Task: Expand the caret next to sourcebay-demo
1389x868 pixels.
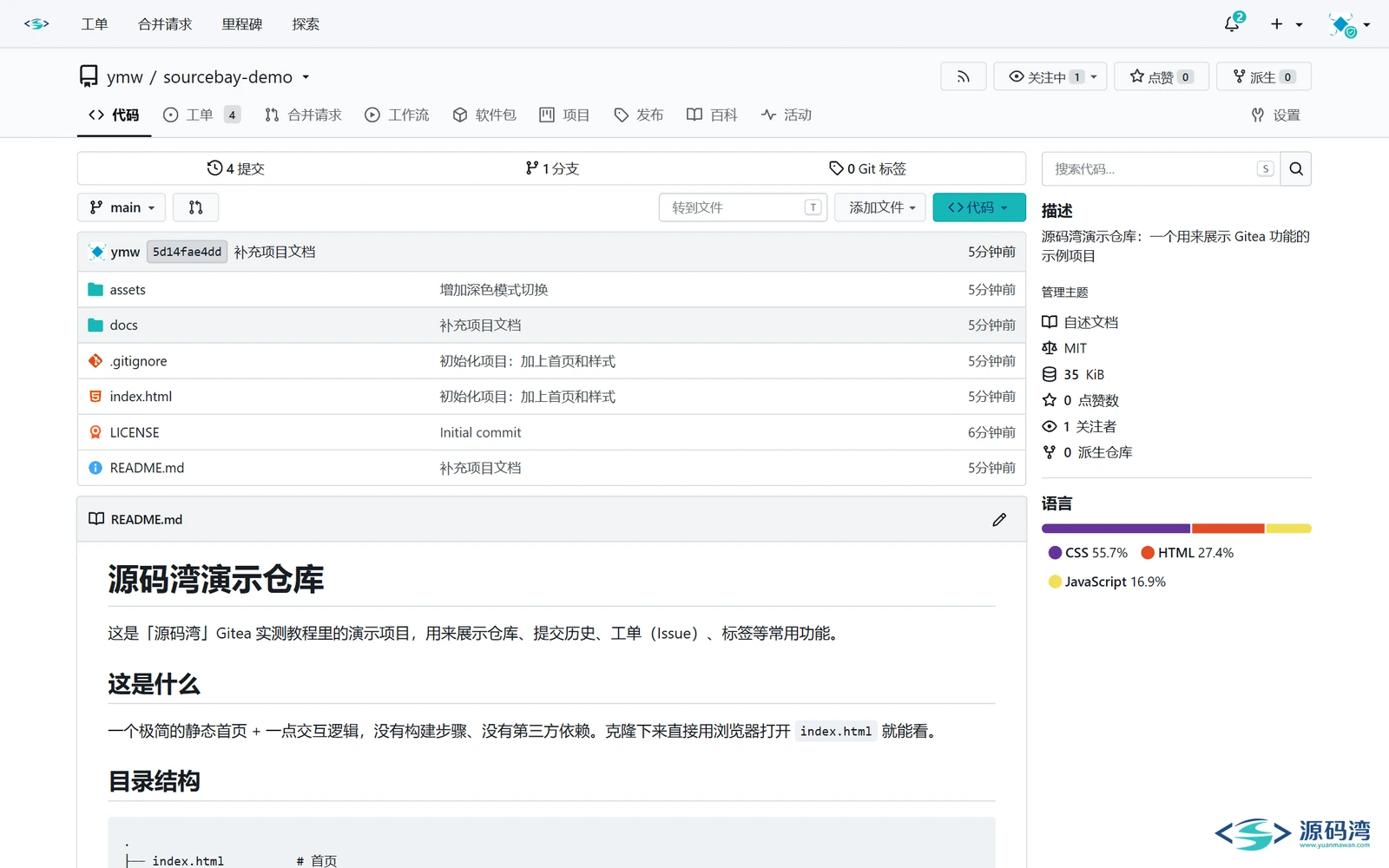Action: point(306,77)
